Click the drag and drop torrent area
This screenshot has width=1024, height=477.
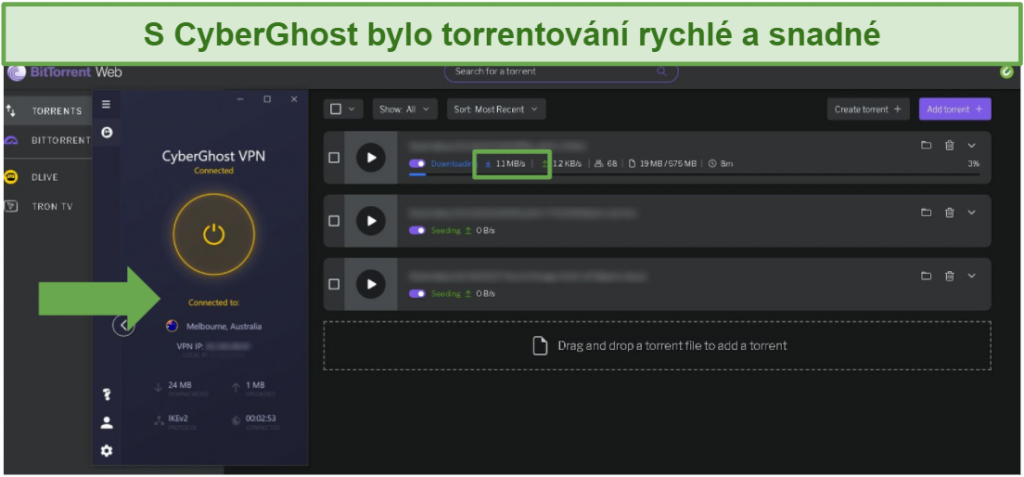657,346
